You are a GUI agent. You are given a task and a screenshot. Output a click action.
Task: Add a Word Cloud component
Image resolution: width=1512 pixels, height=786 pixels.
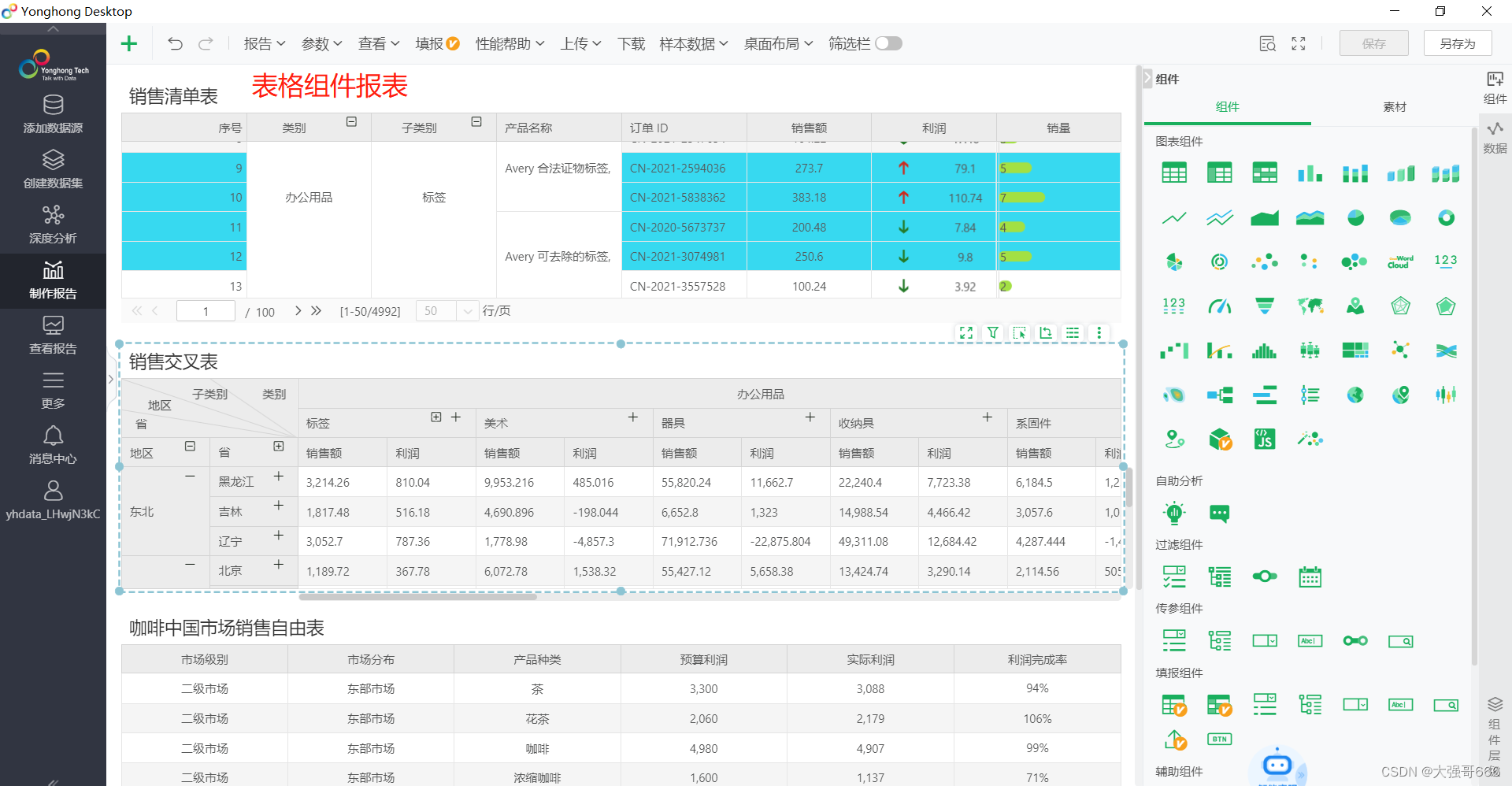pyautogui.click(x=1400, y=261)
